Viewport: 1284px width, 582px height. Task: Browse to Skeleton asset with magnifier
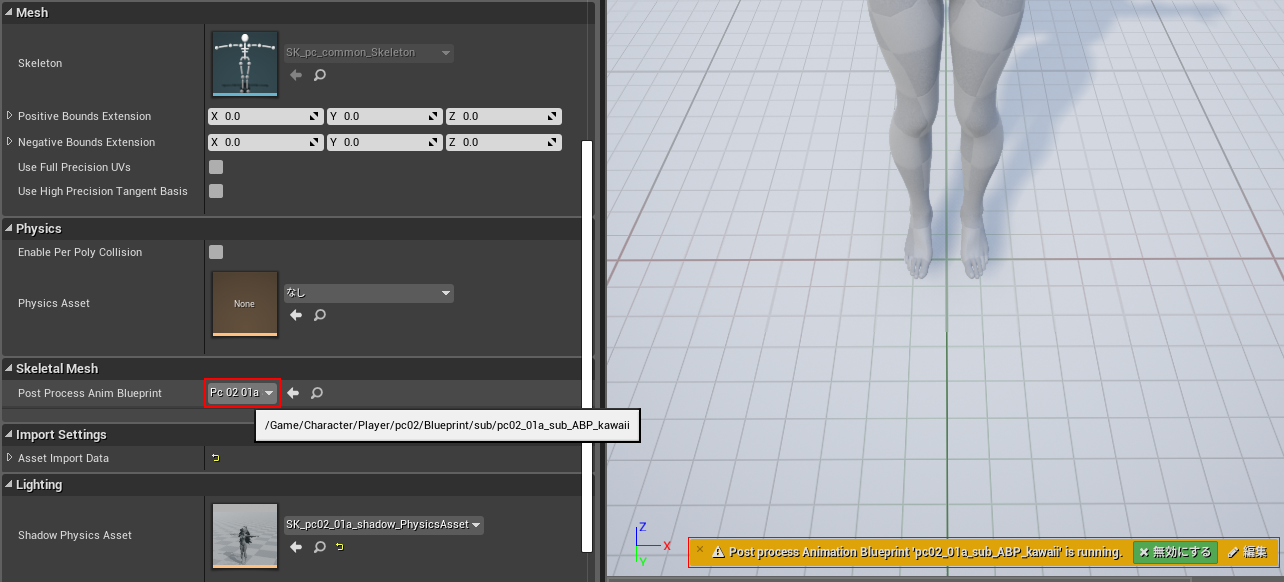(320, 75)
